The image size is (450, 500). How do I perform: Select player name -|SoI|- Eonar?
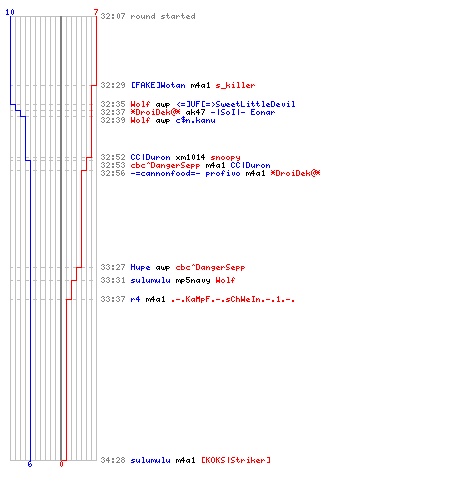[x=243, y=112]
